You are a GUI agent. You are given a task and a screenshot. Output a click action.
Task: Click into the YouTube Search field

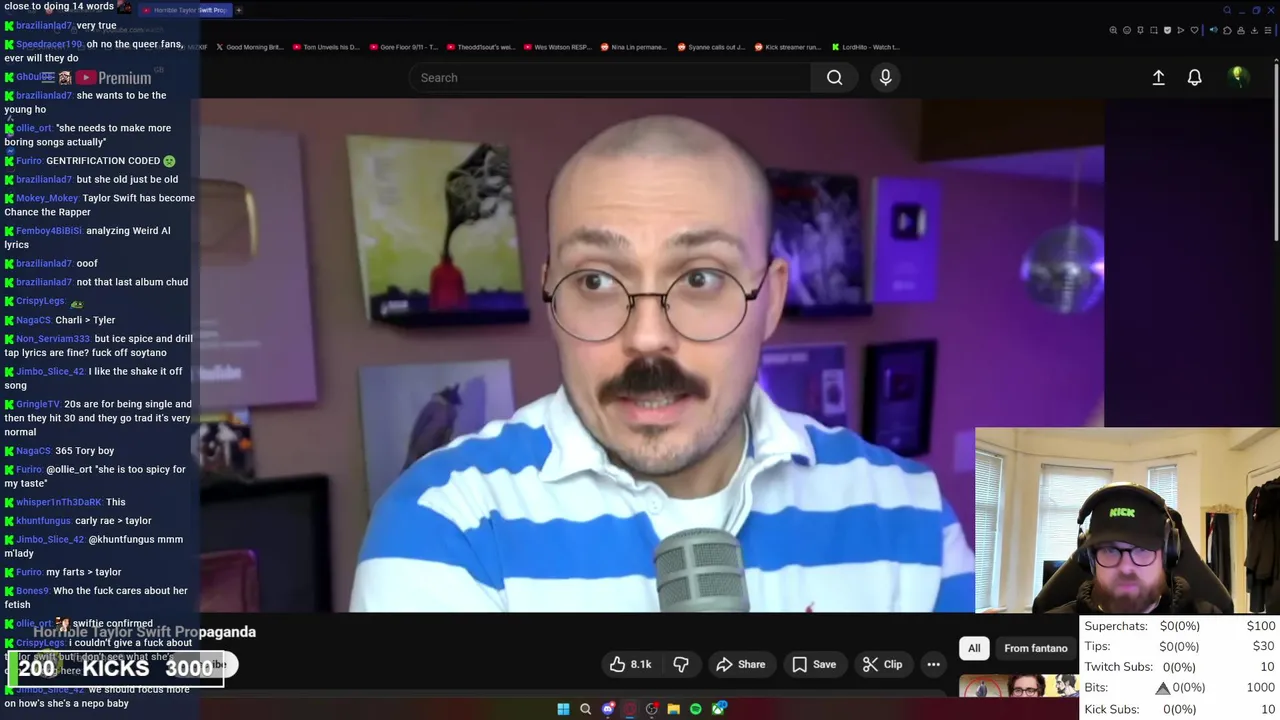point(609,78)
